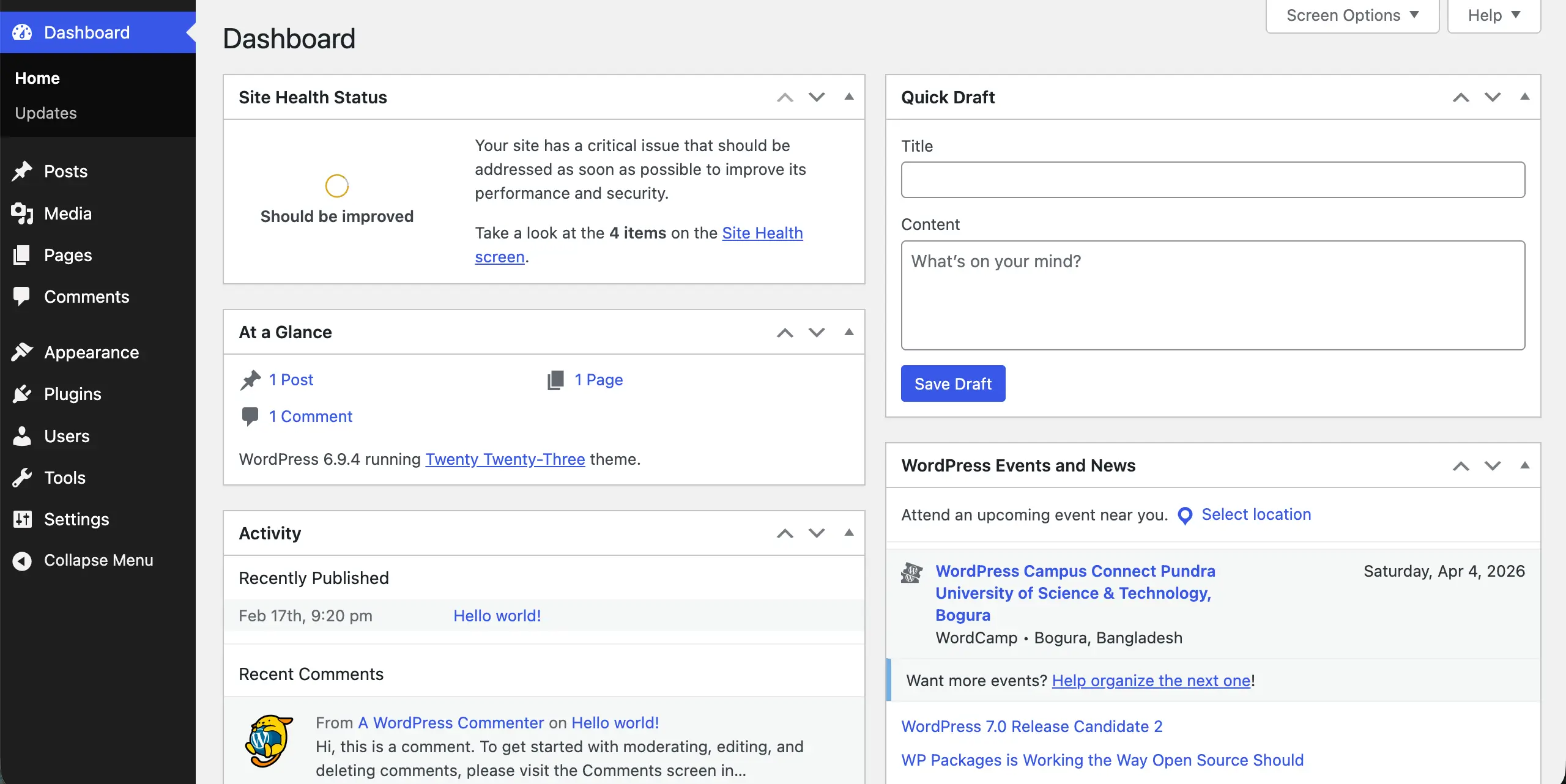Move WordPress Events and News widget up

pos(1461,466)
